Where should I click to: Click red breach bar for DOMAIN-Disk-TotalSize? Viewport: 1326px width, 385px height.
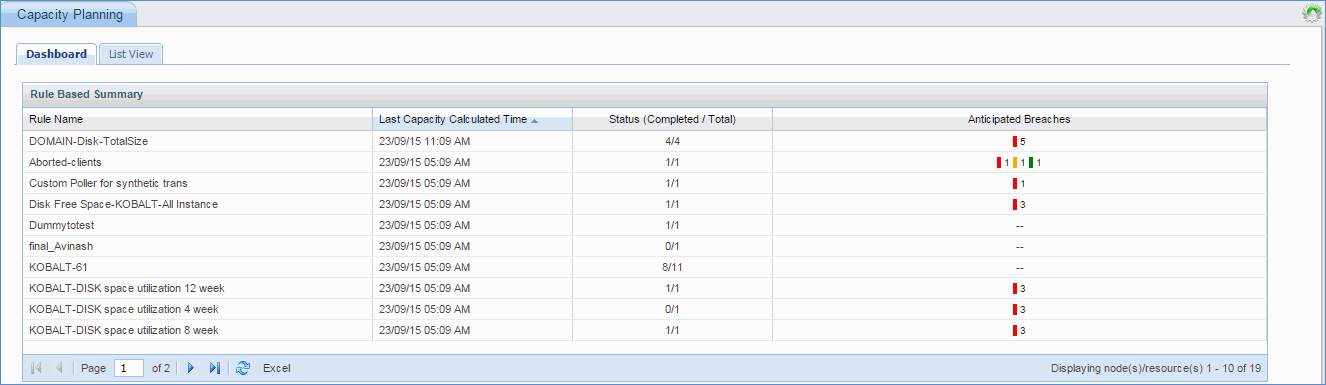click(x=1015, y=141)
